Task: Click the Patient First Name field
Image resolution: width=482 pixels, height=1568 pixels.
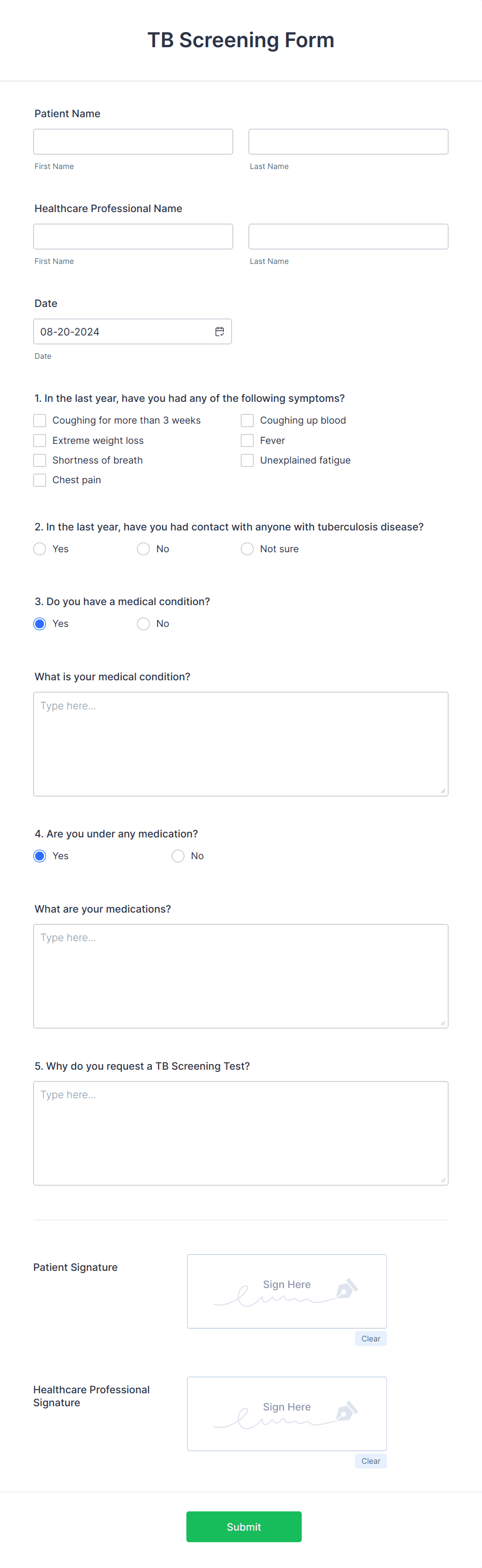Action: tap(133, 141)
